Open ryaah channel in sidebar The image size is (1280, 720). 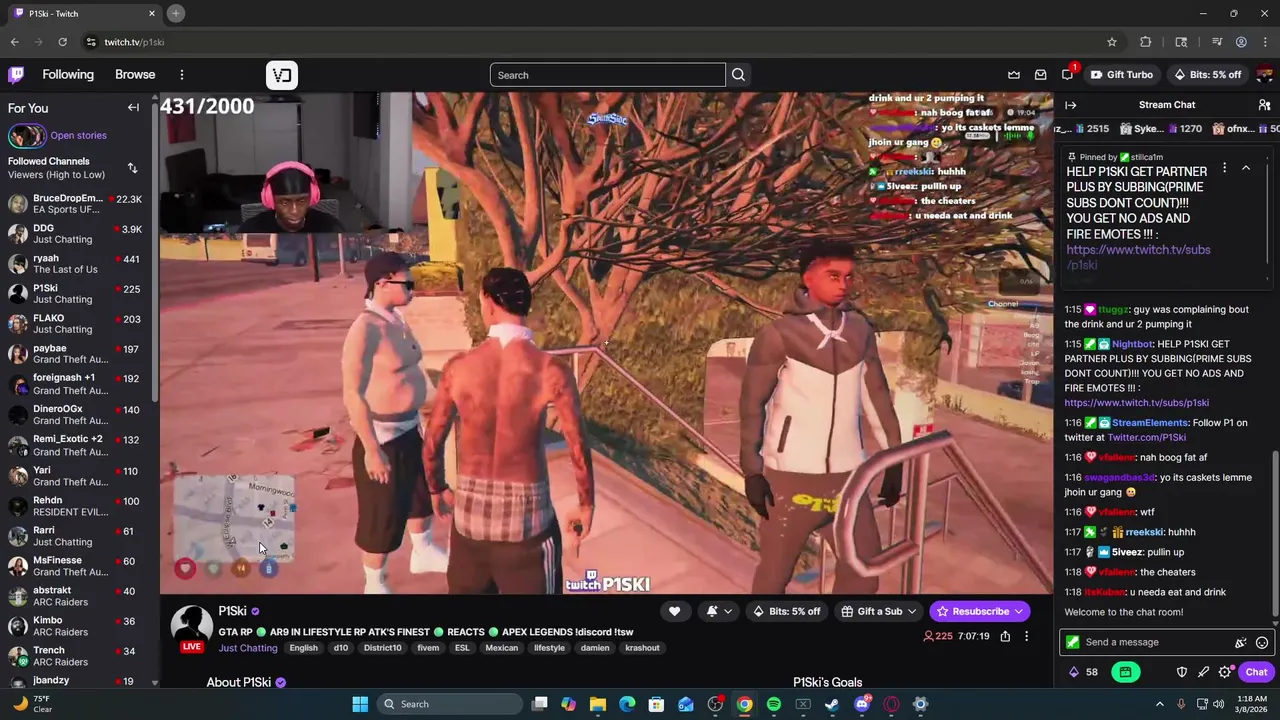pyautogui.click(x=76, y=264)
